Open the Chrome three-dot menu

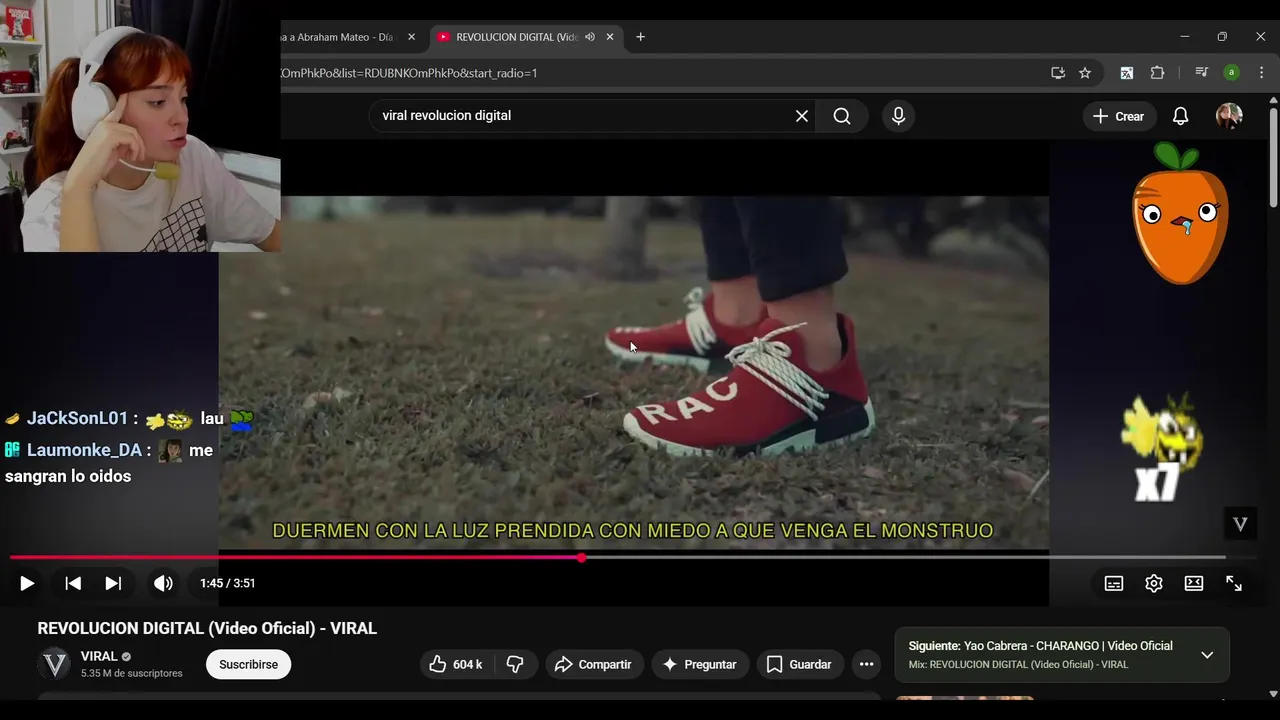[x=1261, y=73]
